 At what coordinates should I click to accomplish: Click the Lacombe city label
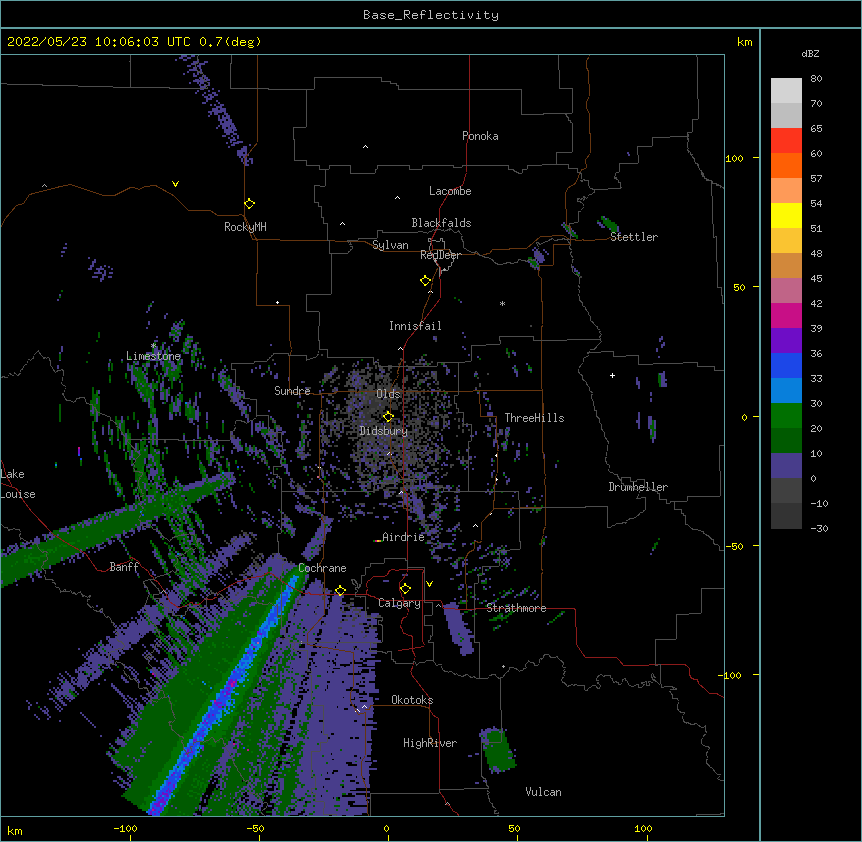coord(450,191)
